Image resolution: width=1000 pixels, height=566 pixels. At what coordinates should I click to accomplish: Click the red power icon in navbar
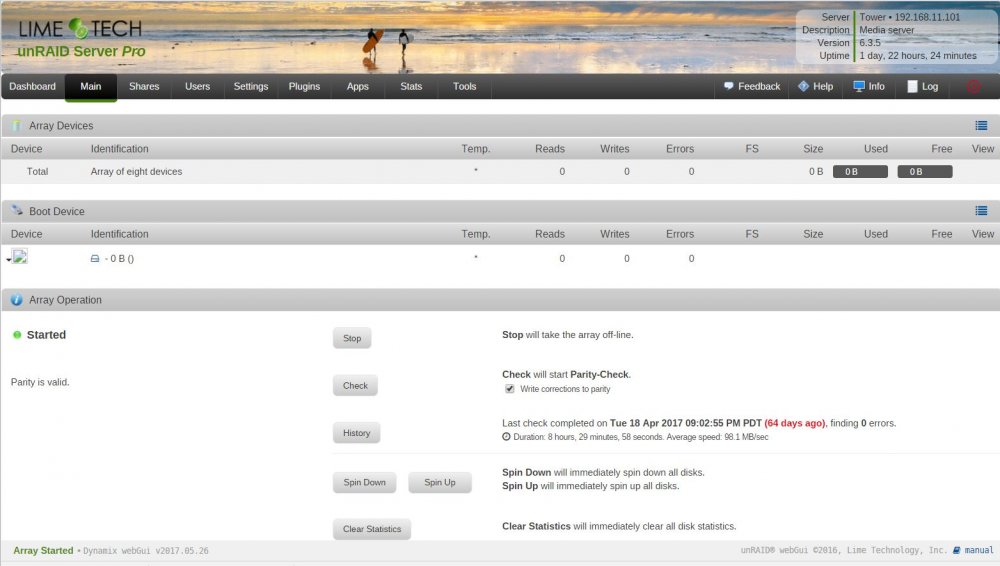coord(973,87)
